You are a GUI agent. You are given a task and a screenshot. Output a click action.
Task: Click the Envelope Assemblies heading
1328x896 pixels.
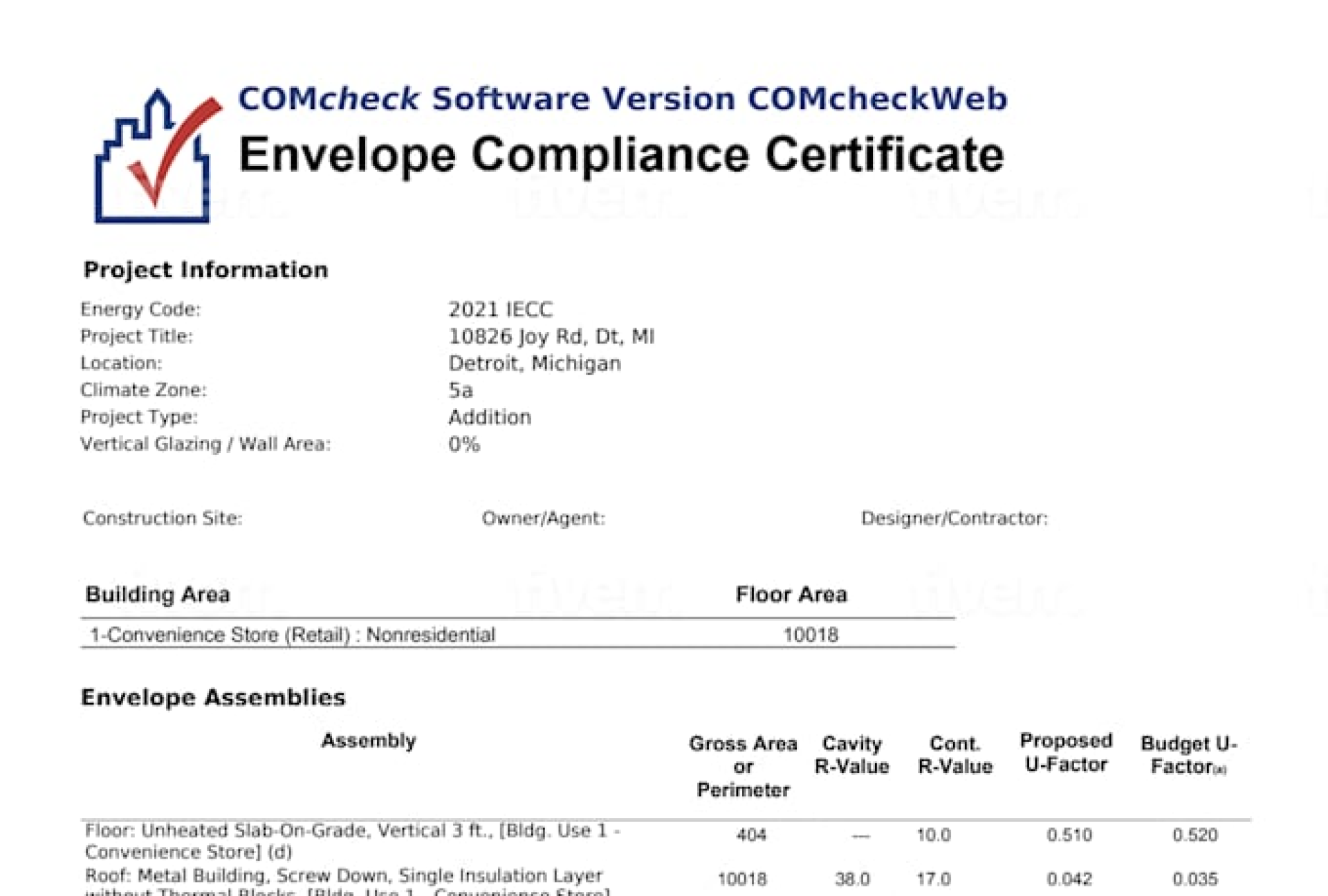point(213,697)
